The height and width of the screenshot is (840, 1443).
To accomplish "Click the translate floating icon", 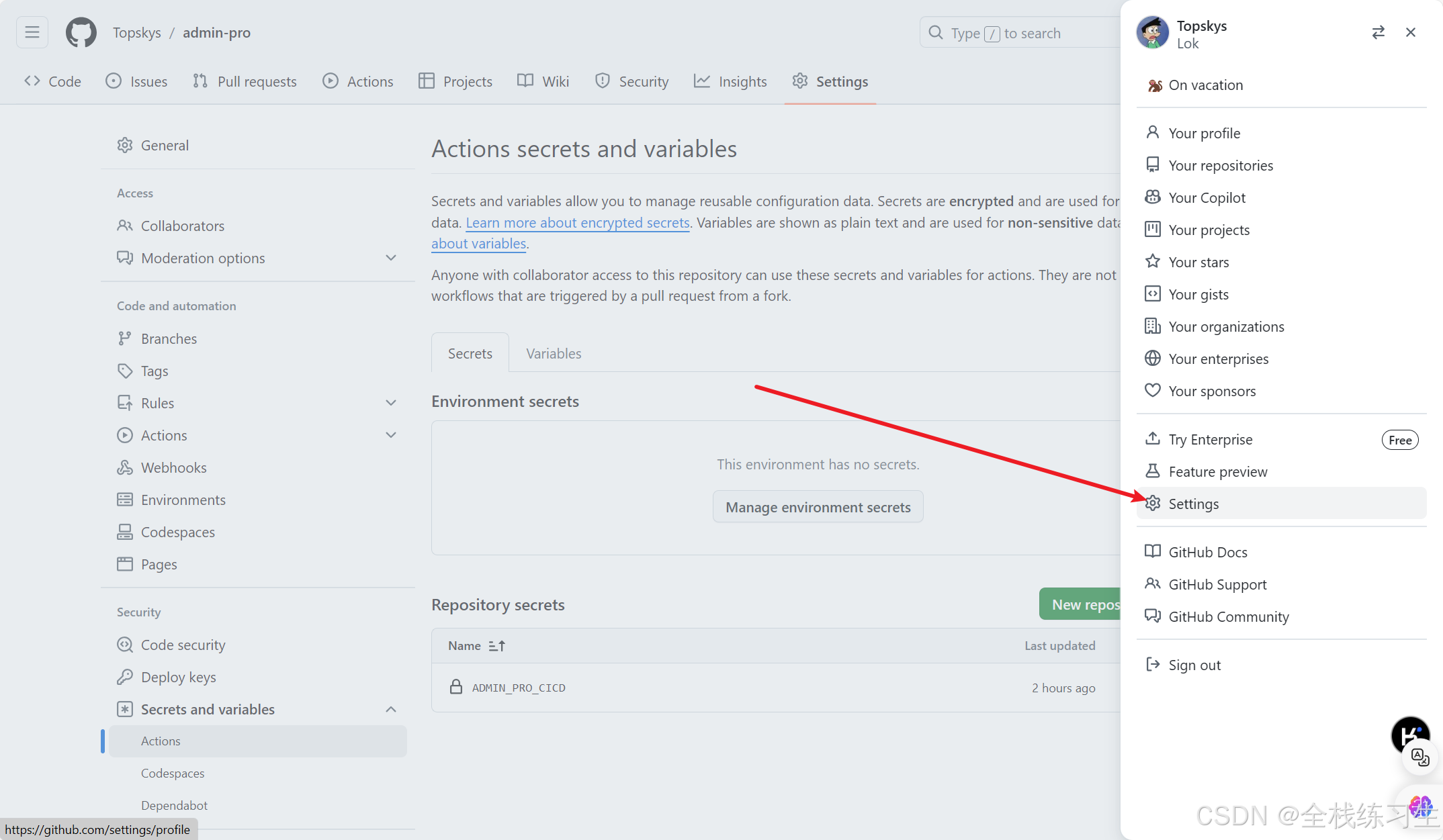I will tap(1419, 757).
